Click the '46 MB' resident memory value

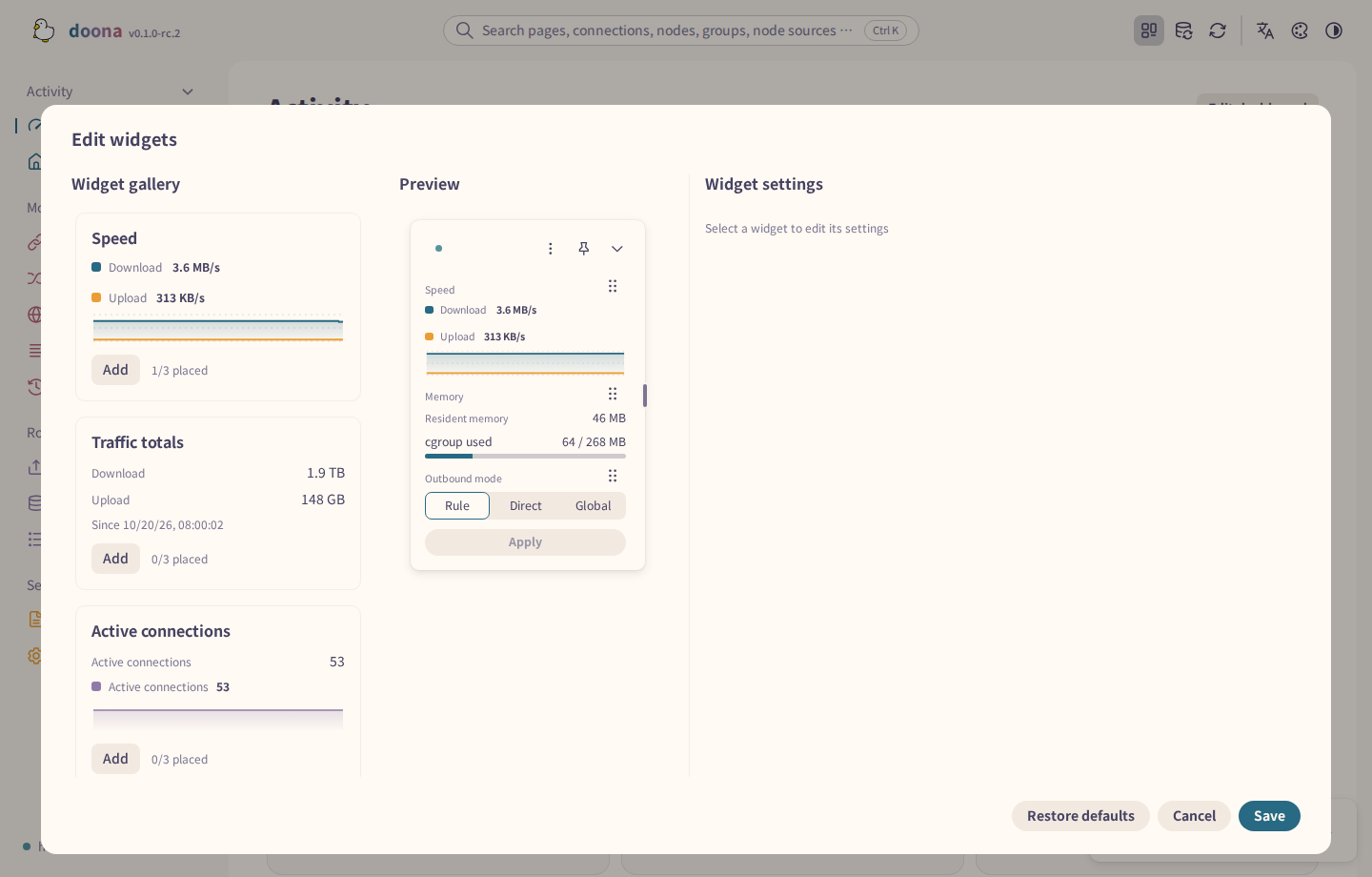coord(609,418)
